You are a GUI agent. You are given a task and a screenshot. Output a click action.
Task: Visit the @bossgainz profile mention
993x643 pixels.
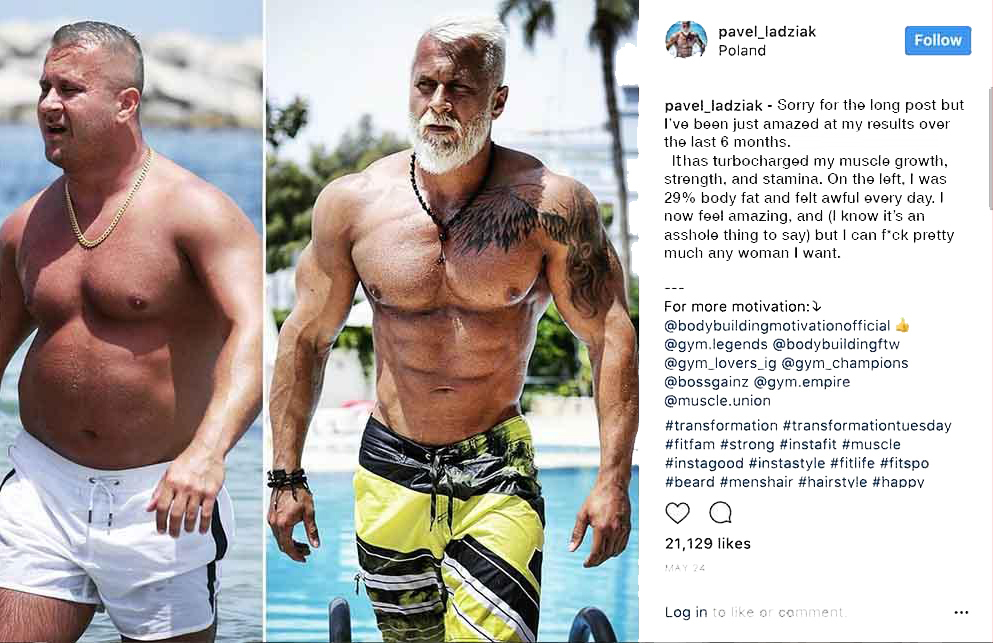(706, 382)
